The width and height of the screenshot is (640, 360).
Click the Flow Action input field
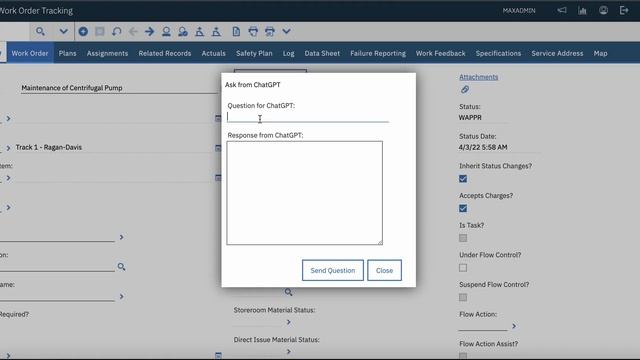(x=483, y=325)
